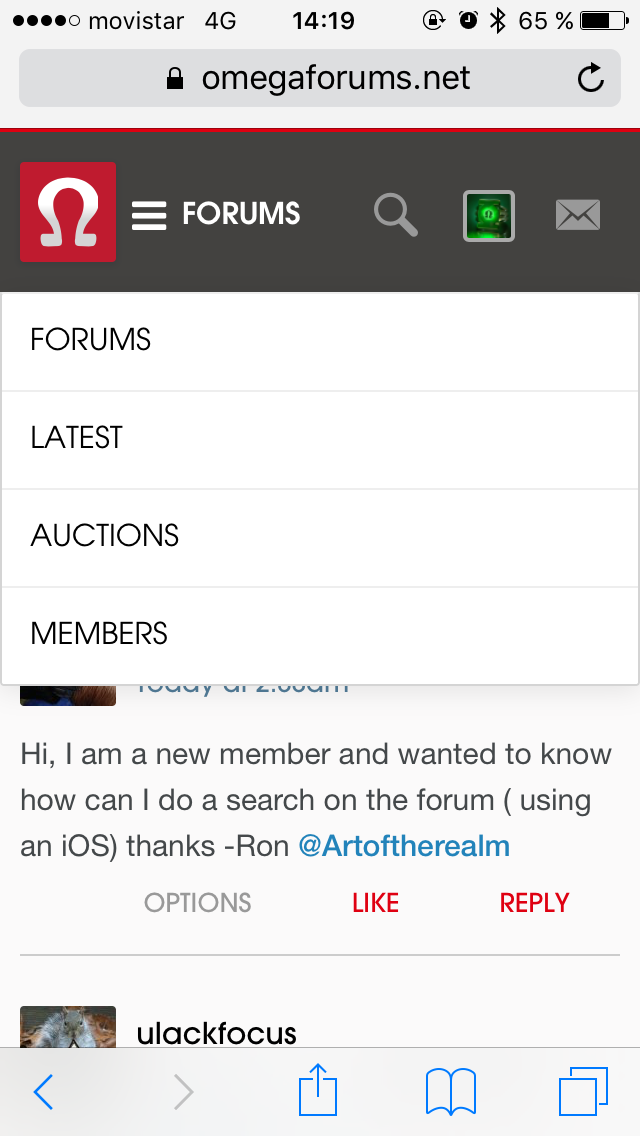Image resolution: width=640 pixels, height=1136 pixels.
Task: Reply to the new member's post
Action: click(x=534, y=903)
